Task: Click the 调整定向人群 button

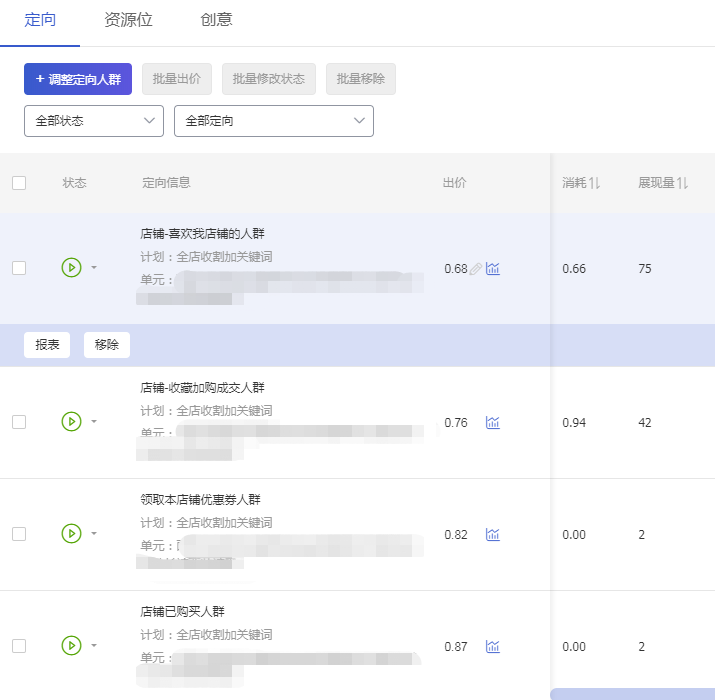Action: [78, 79]
